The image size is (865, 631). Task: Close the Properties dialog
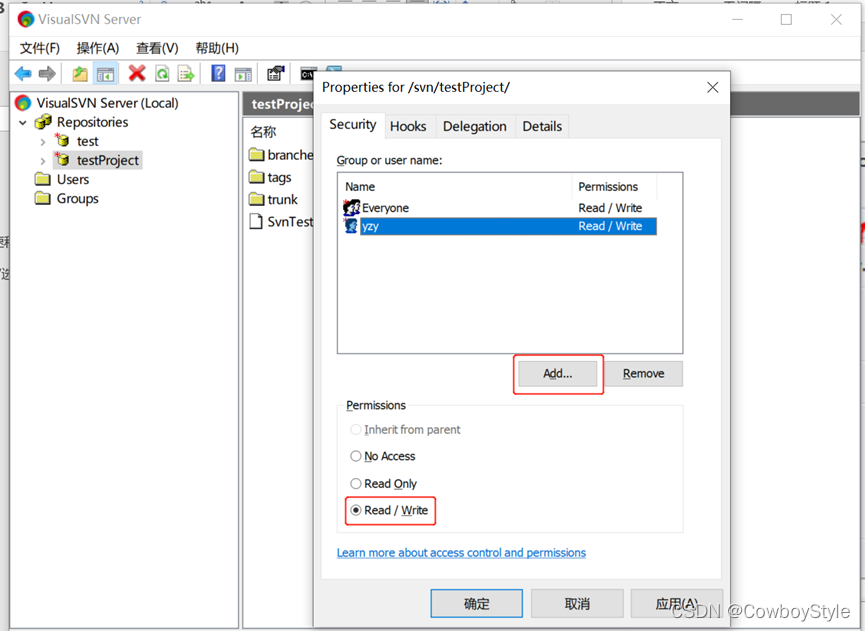pyautogui.click(x=713, y=87)
